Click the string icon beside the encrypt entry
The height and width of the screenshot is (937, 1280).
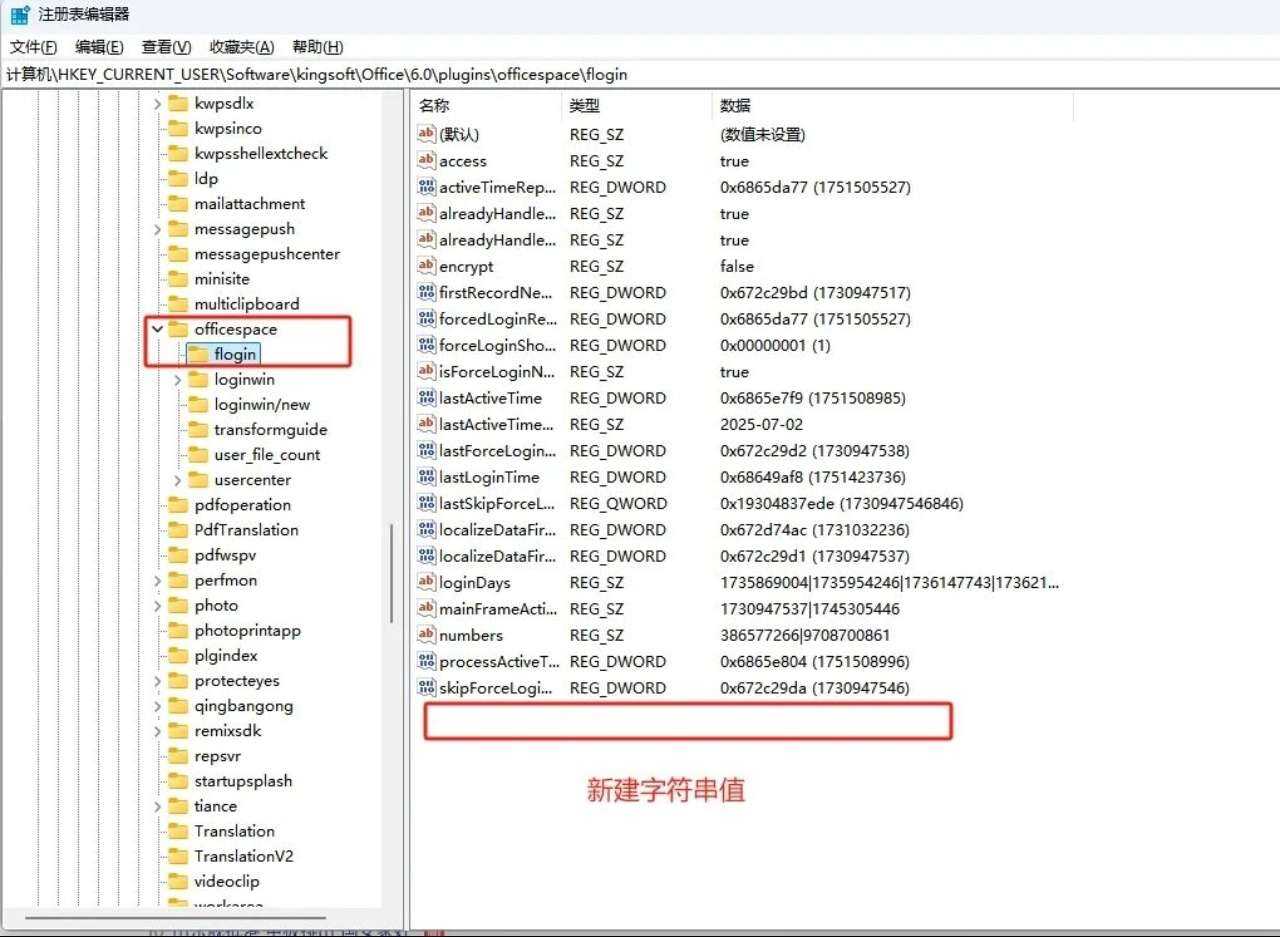[x=427, y=266]
